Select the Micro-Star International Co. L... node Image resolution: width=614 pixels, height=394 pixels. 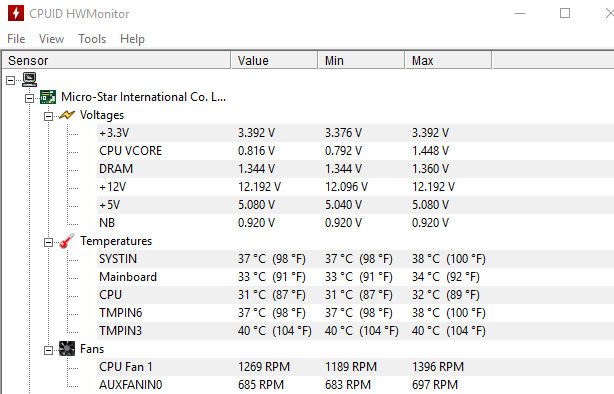[143, 97]
